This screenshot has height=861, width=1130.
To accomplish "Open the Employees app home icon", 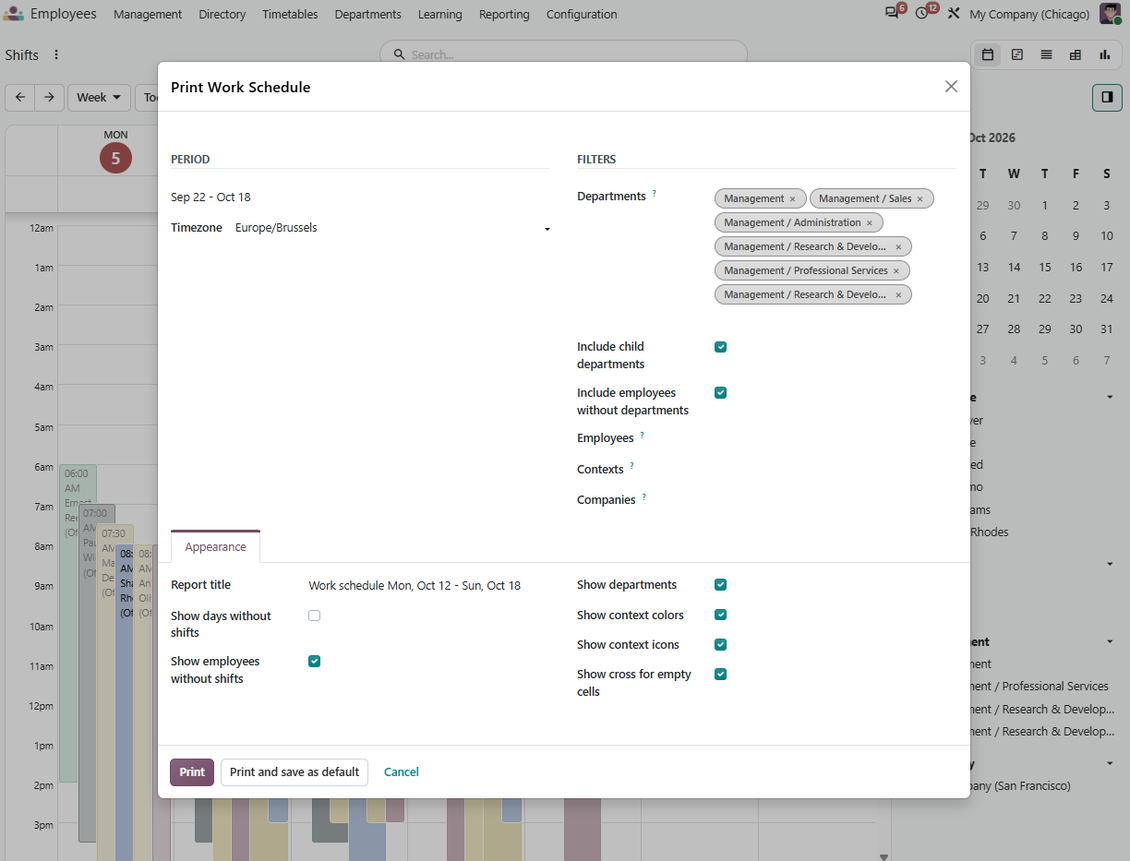I will 14,14.
